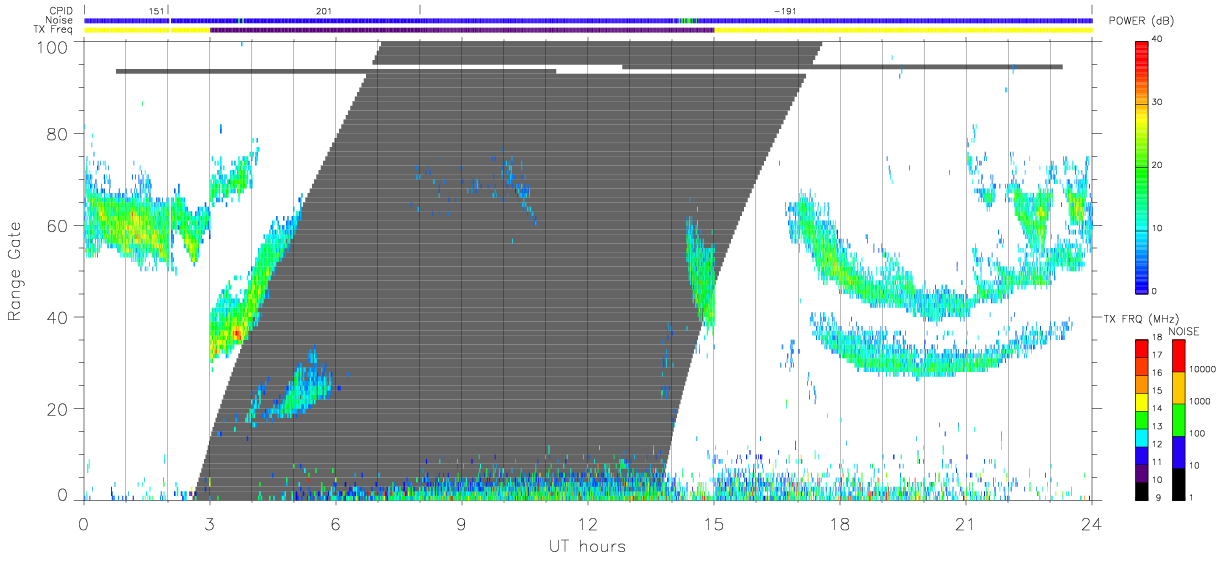Click the UT hours axis title

click(x=587, y=546)
